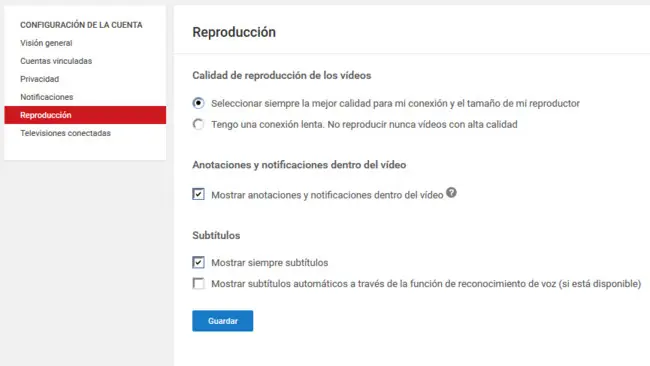Screen dimensions: 650x366
Task: Select best quality for my connection radio
Action: 199,103
